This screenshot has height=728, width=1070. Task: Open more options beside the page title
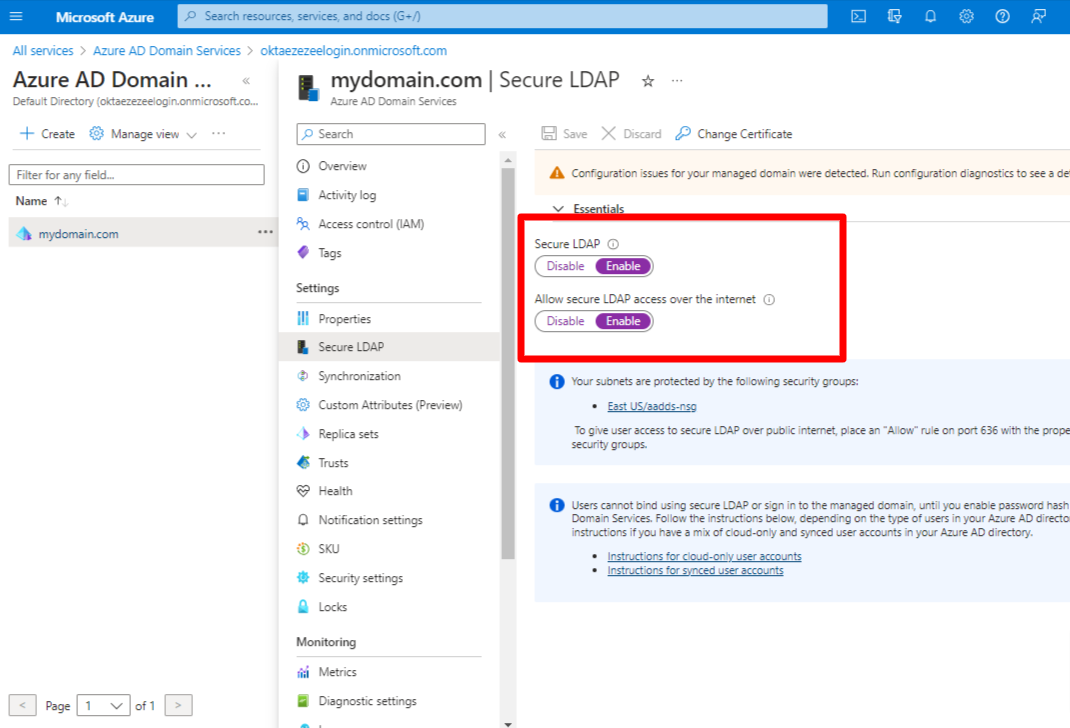point(677,81)
